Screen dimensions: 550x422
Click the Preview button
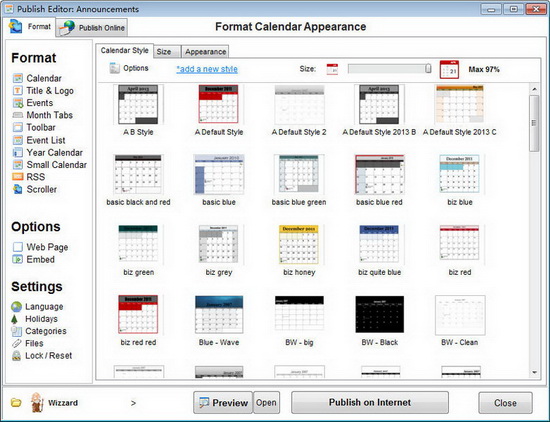tap(223, 403)
